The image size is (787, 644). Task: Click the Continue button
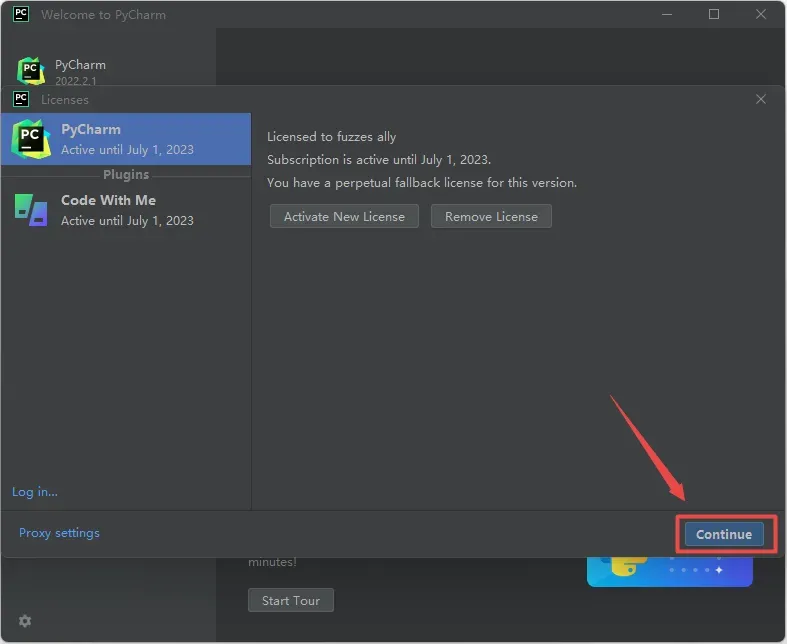point(723,534)
